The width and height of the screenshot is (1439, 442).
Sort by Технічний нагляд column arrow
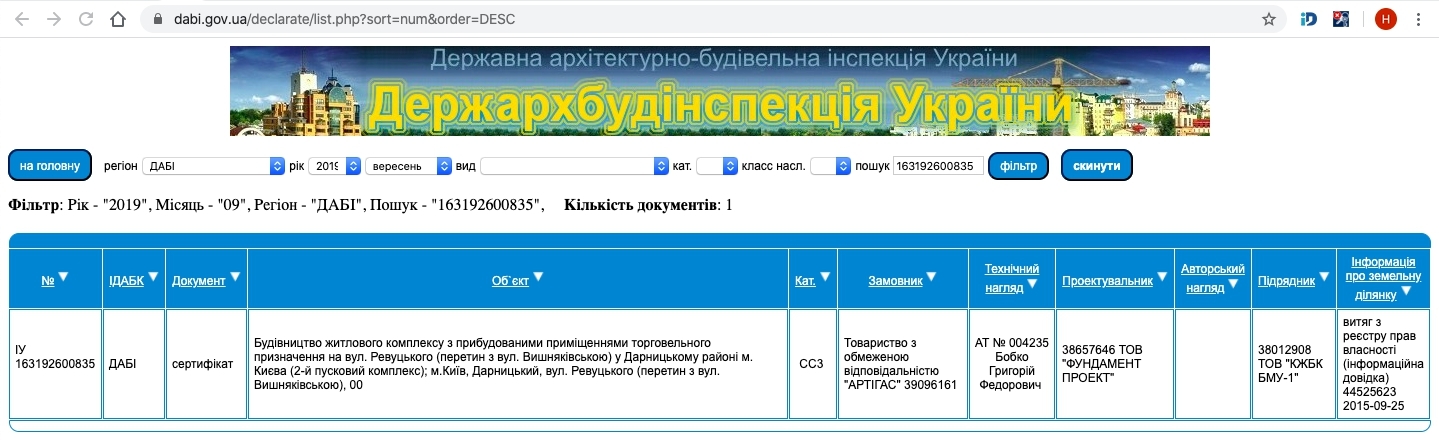click(x=1033, y=285)
